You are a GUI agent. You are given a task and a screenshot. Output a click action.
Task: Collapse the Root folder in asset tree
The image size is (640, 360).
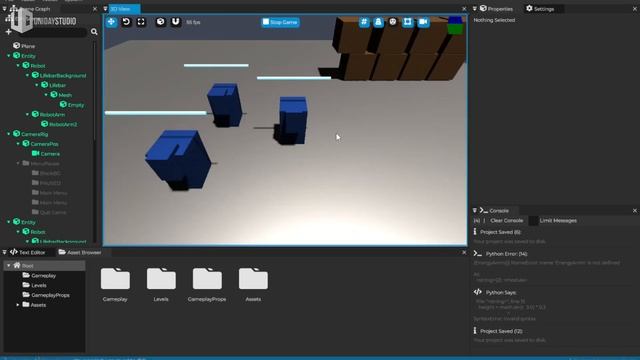coord(9,266)
